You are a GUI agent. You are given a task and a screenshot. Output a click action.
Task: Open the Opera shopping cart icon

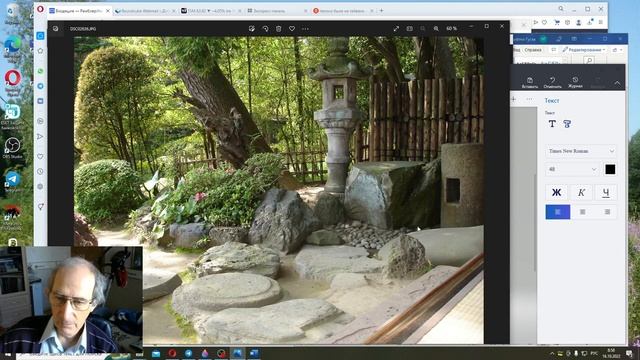tap(557, 23)
